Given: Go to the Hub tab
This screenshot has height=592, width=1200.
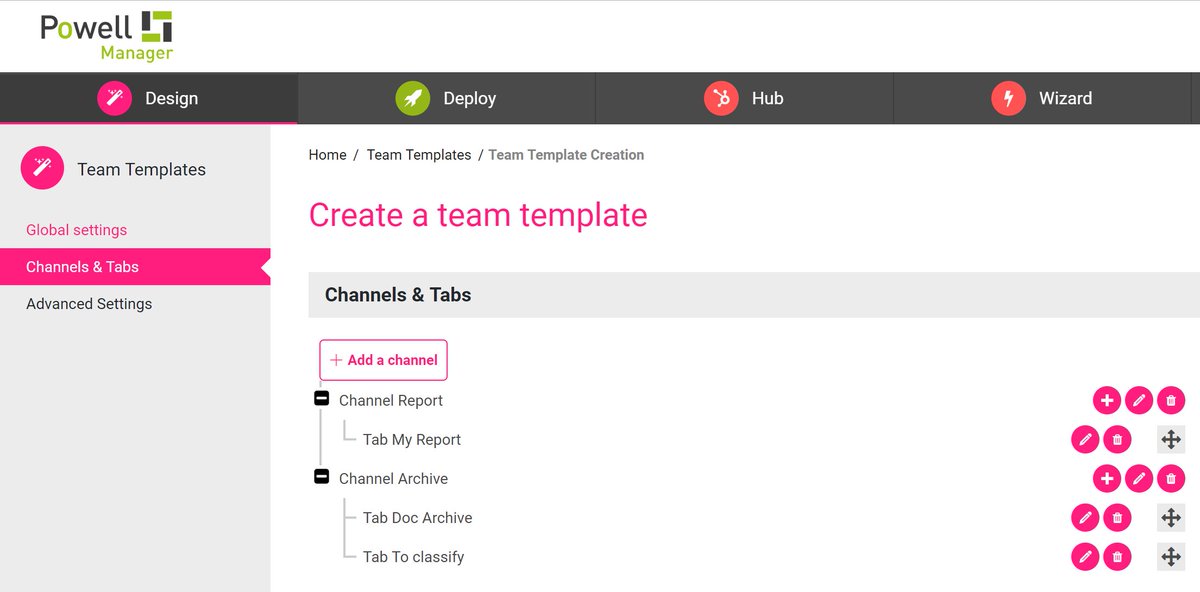Looking at the screenshot, I should [x=744, y=98].
